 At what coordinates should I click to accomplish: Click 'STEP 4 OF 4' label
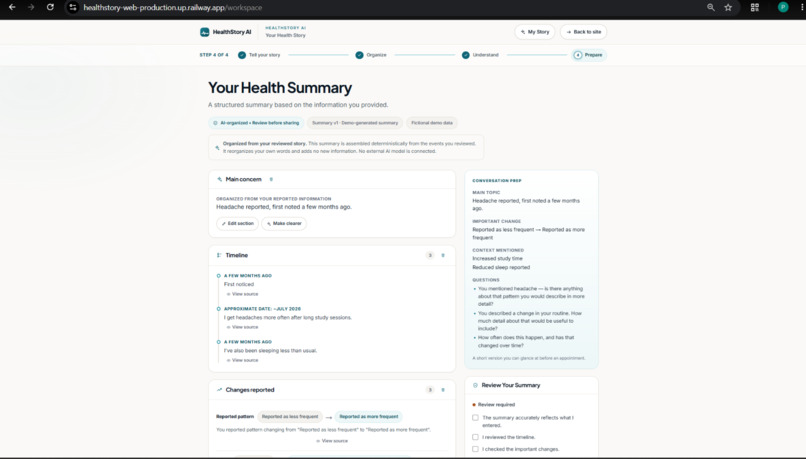coord(214,55)
